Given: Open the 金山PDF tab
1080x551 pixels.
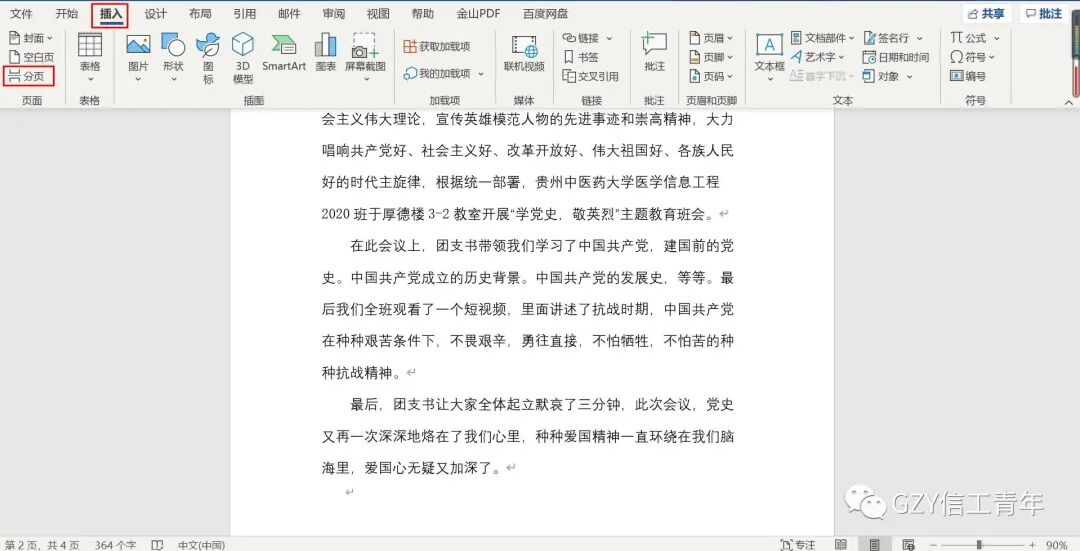Looking at the screenshot, I should (x=478, y=14).
